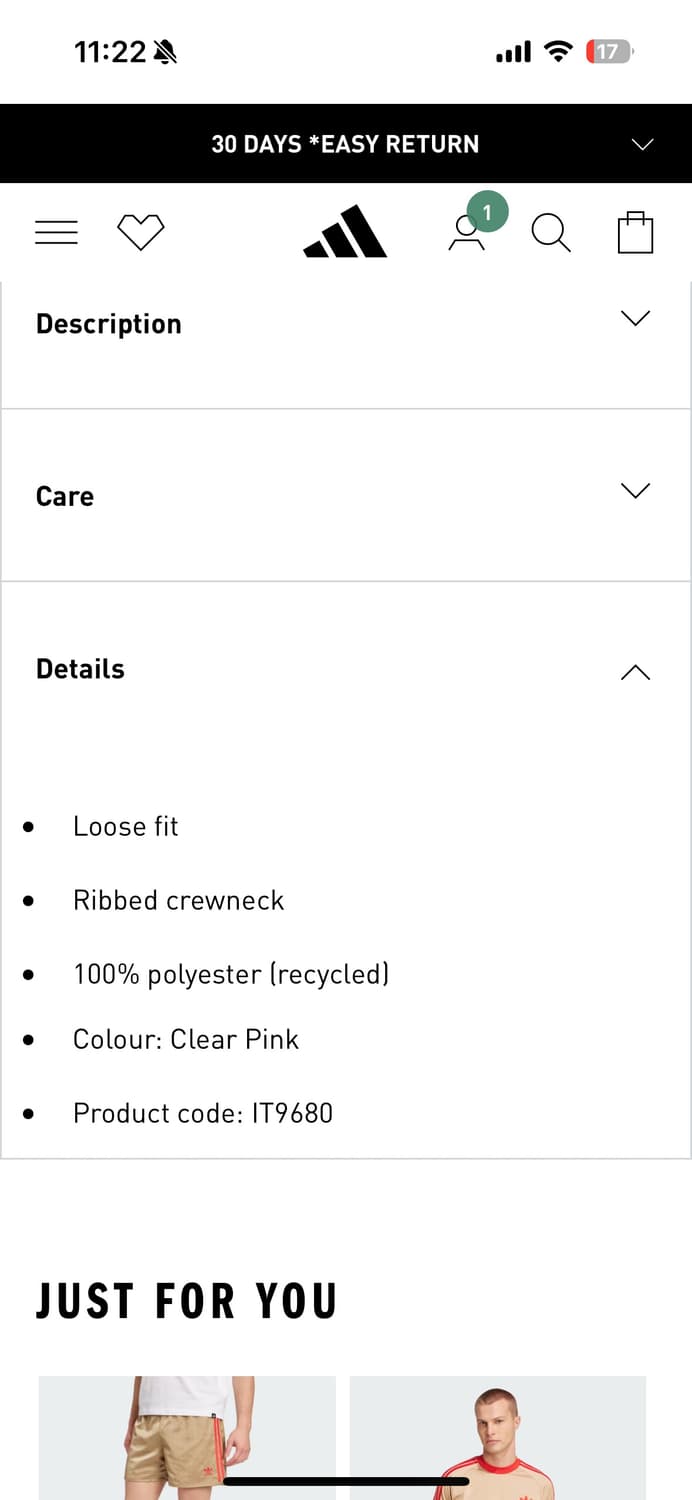This screenshot has height=1500, width=692.
Task: Collapse the Details section chevron
Action: [635, 672]
